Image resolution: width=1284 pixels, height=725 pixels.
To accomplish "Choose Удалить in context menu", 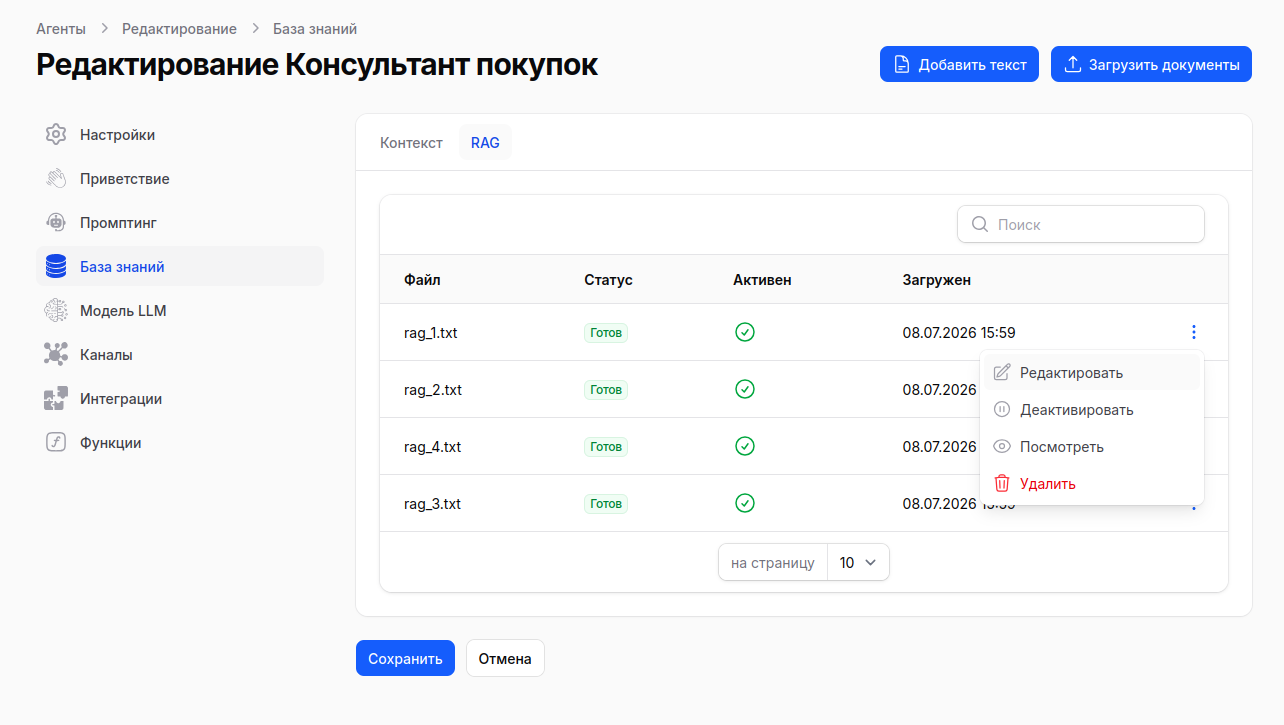I will 1092,484.
